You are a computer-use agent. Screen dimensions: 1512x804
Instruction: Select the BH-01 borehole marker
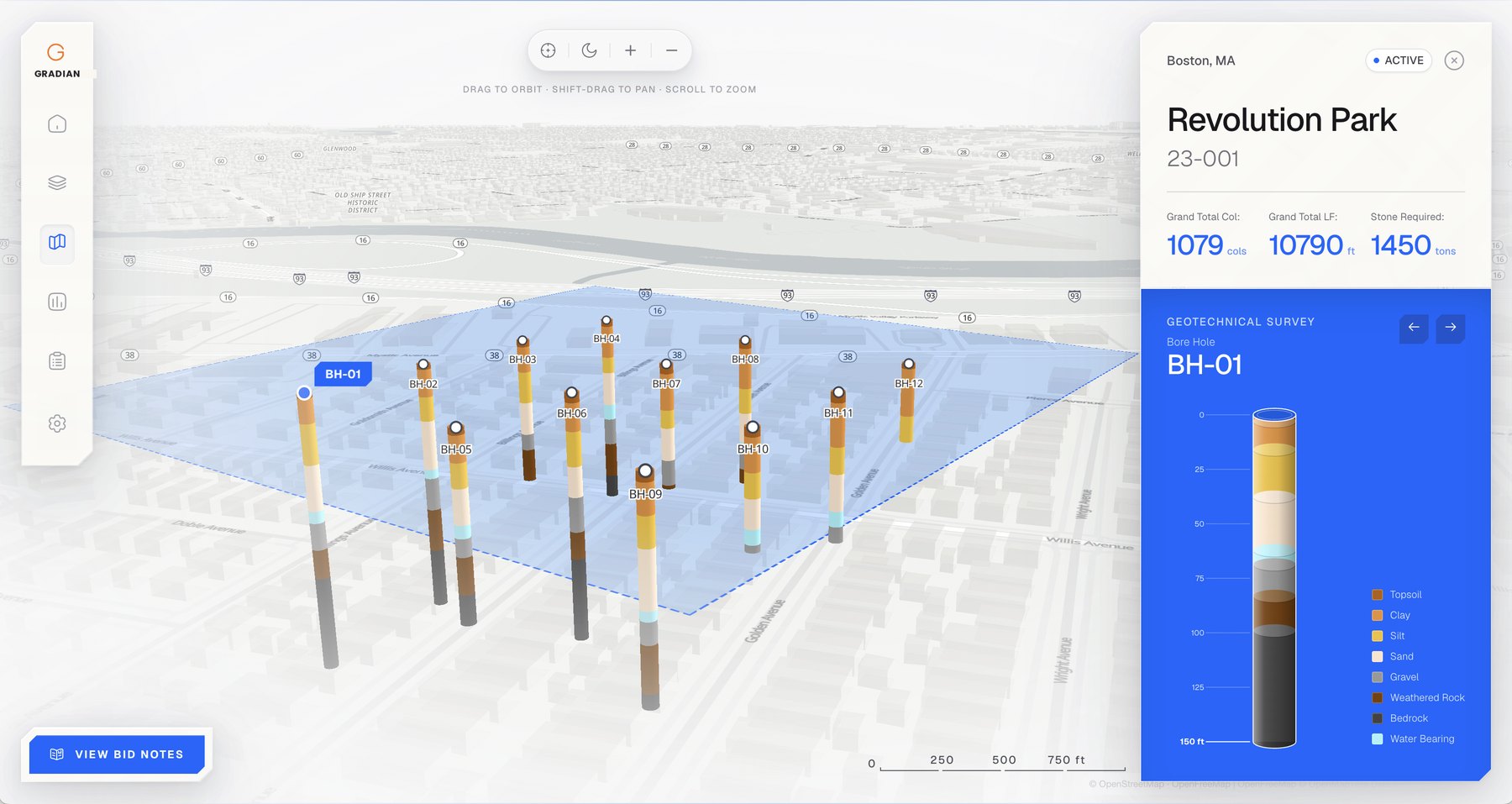[x=304, y=392]
